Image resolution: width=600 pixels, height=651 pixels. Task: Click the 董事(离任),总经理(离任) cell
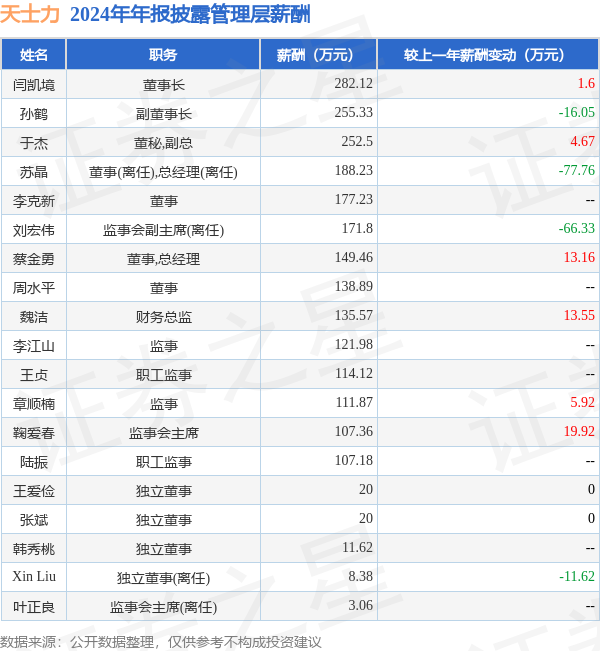tap(163, 172)
